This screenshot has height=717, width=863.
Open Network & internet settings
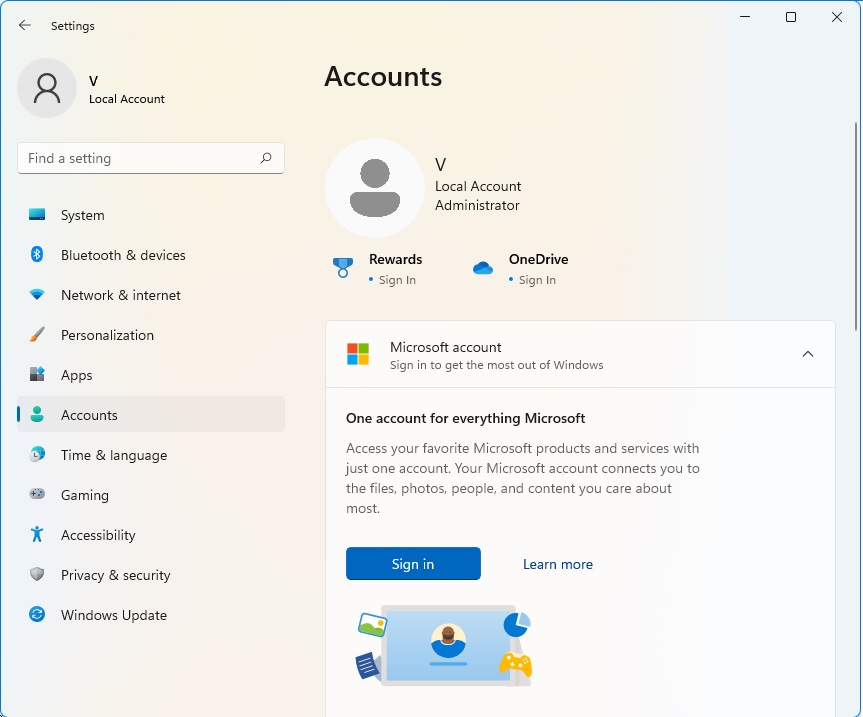click(151, 295)
